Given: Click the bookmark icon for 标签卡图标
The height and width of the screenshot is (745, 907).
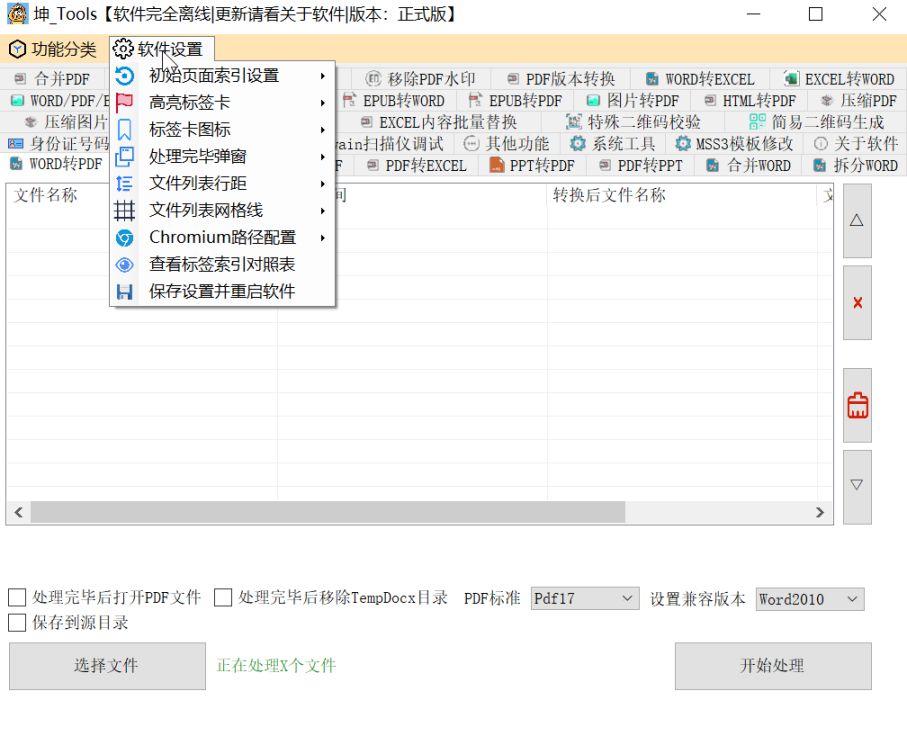Looking at the screenshot, I should pos(124,130).
